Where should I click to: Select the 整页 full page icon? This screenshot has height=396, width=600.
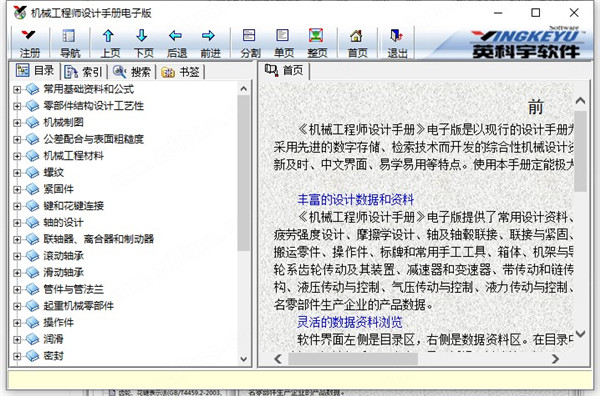[x=316, y=43]
